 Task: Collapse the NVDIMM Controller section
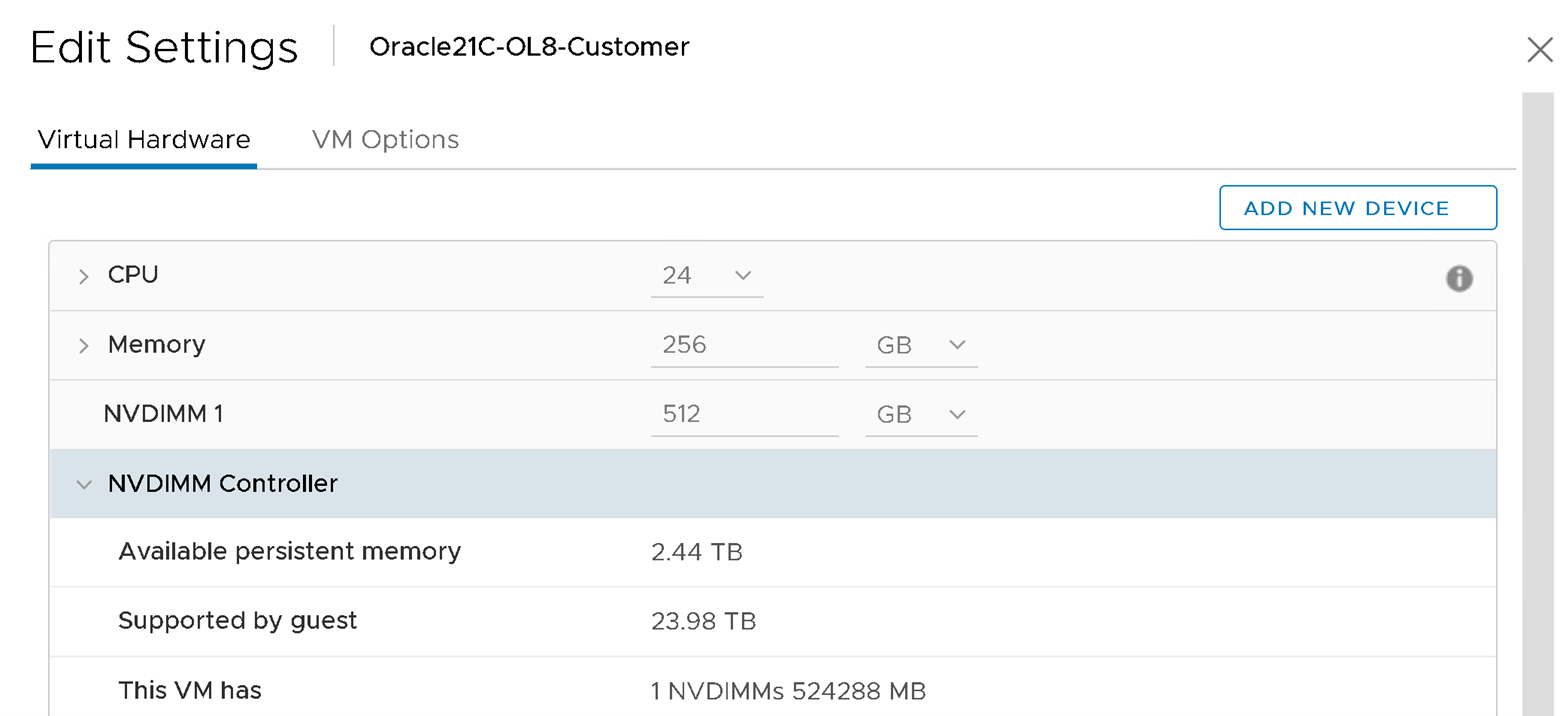83,485
